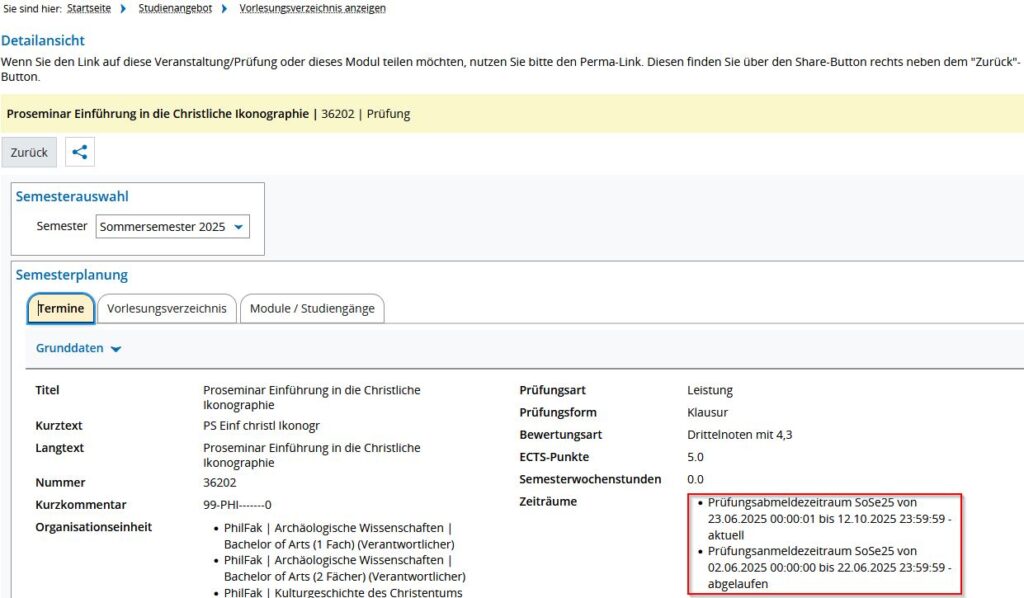Click the Semesterwochenstunden value 0.0
Viewport: 1024px width, 598px height.
pyautogui.click(x=696, y=479)
